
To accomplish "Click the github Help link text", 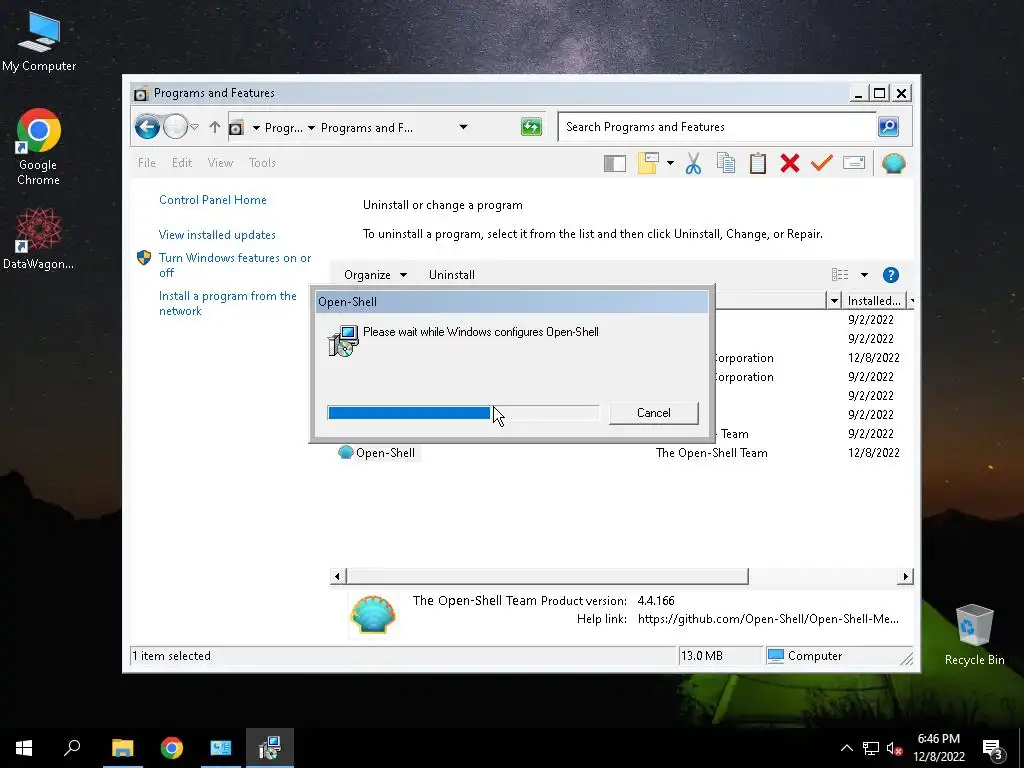I will pos(768,619).
